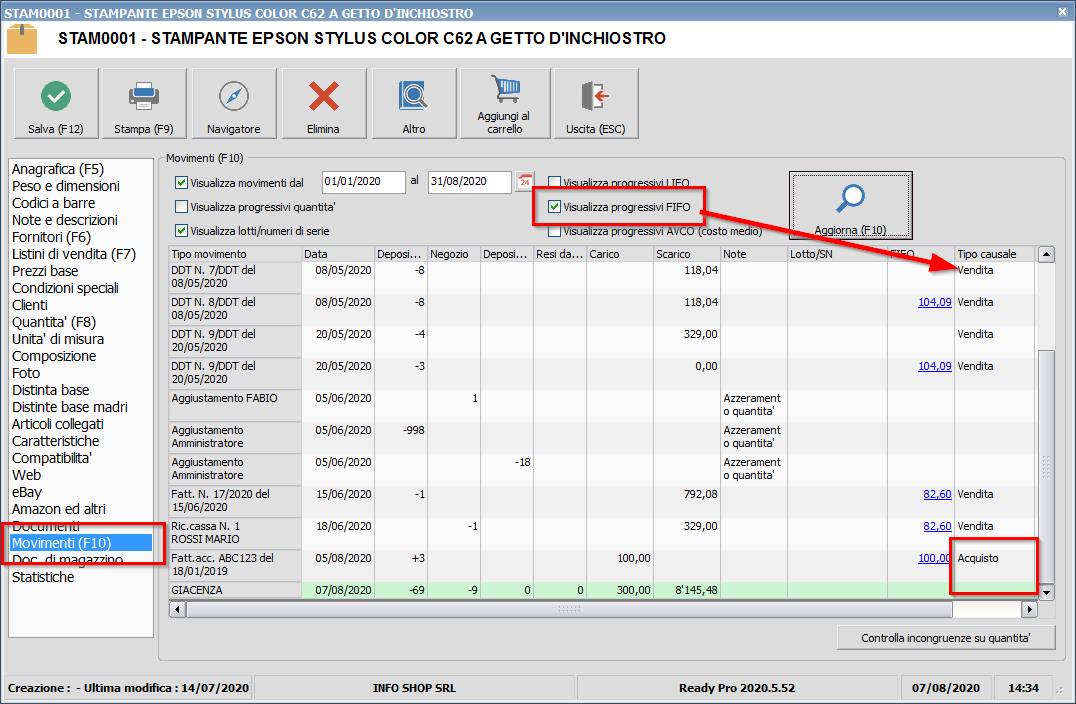Click the table's horizontal scrollbar thumb
Image resolution: width=1076 pixels, height=704 pixels.
click(x=569, y=609)
